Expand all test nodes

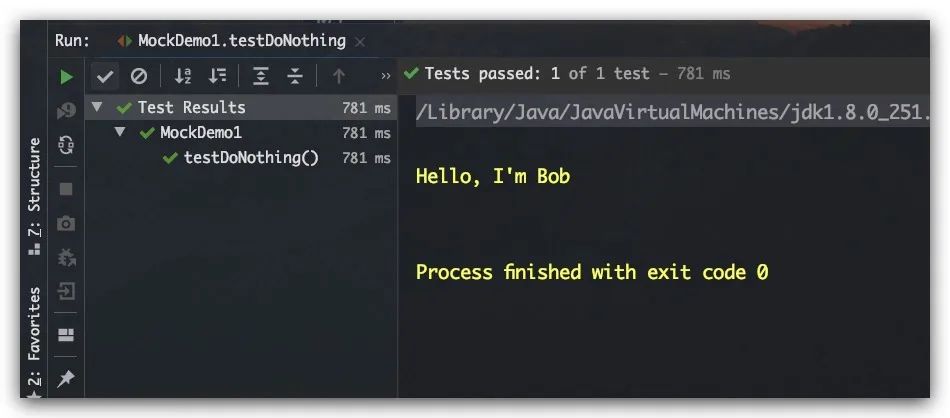(x=261, y=76)
